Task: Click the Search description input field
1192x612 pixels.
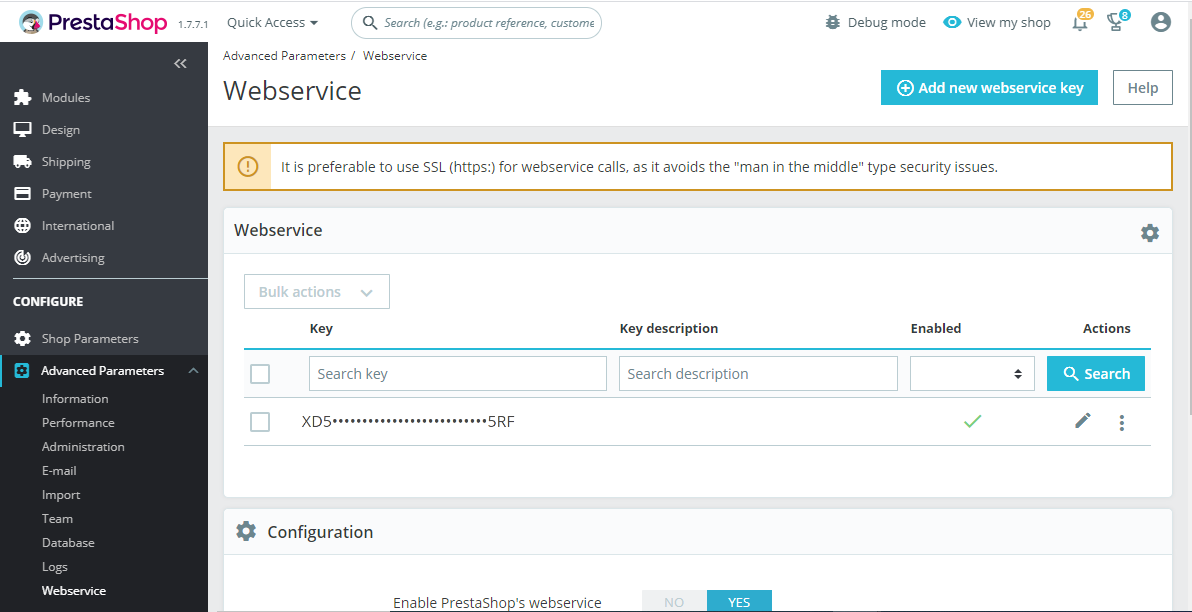Action: point(758,373)
